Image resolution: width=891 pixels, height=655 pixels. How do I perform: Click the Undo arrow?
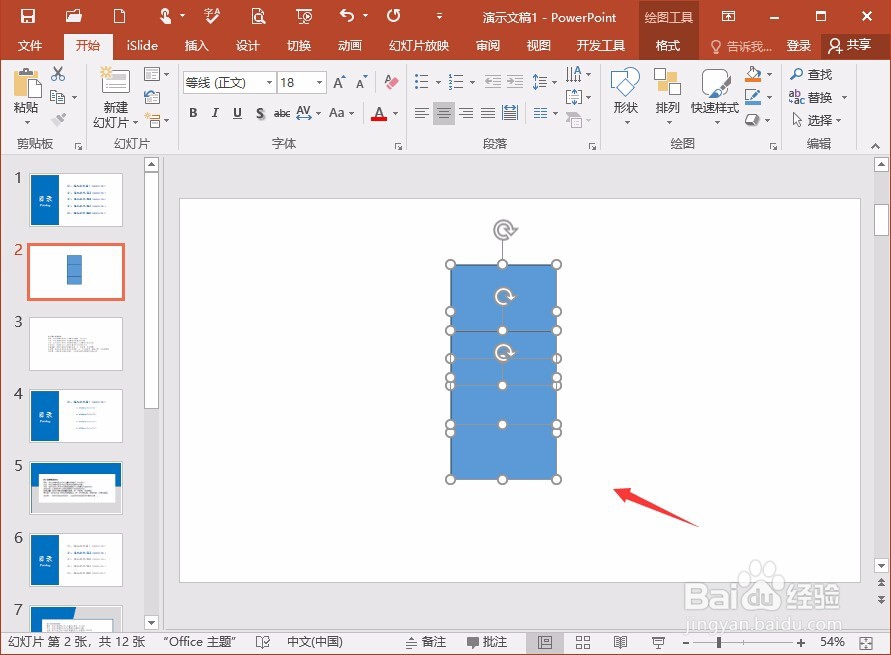[x=347, y=16]
